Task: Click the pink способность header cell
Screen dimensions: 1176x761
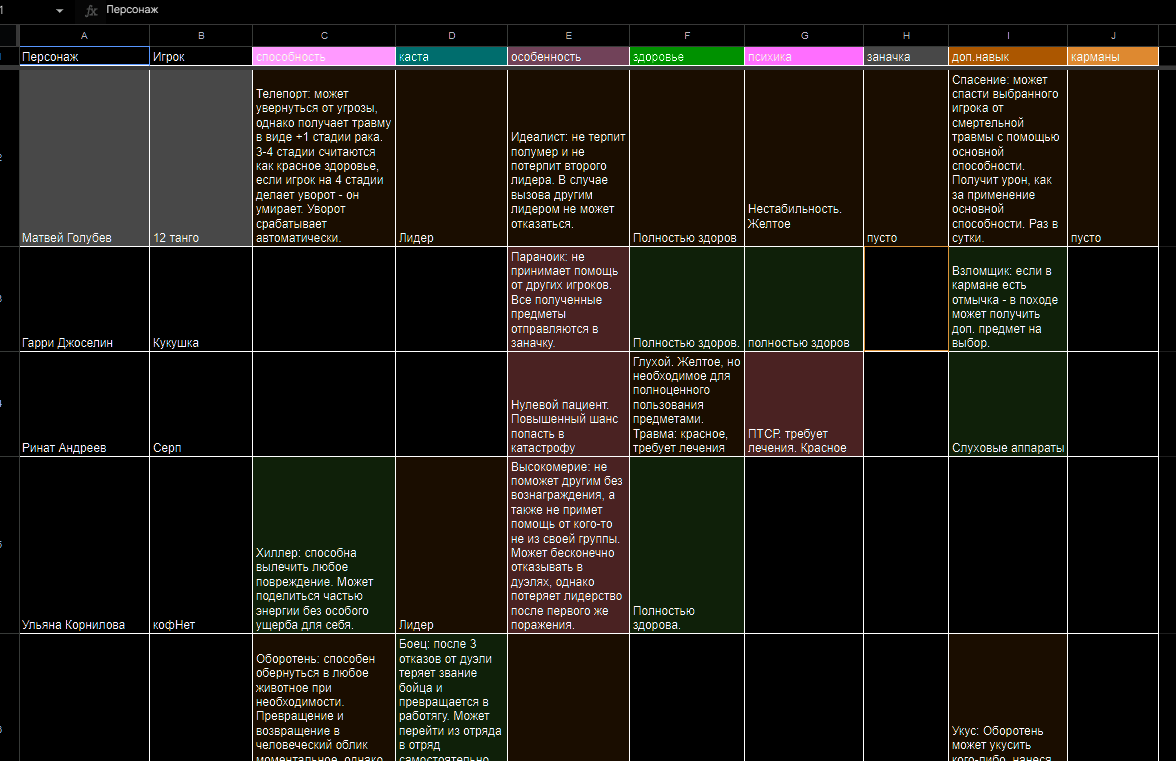Action: click(x=324, y=57)
